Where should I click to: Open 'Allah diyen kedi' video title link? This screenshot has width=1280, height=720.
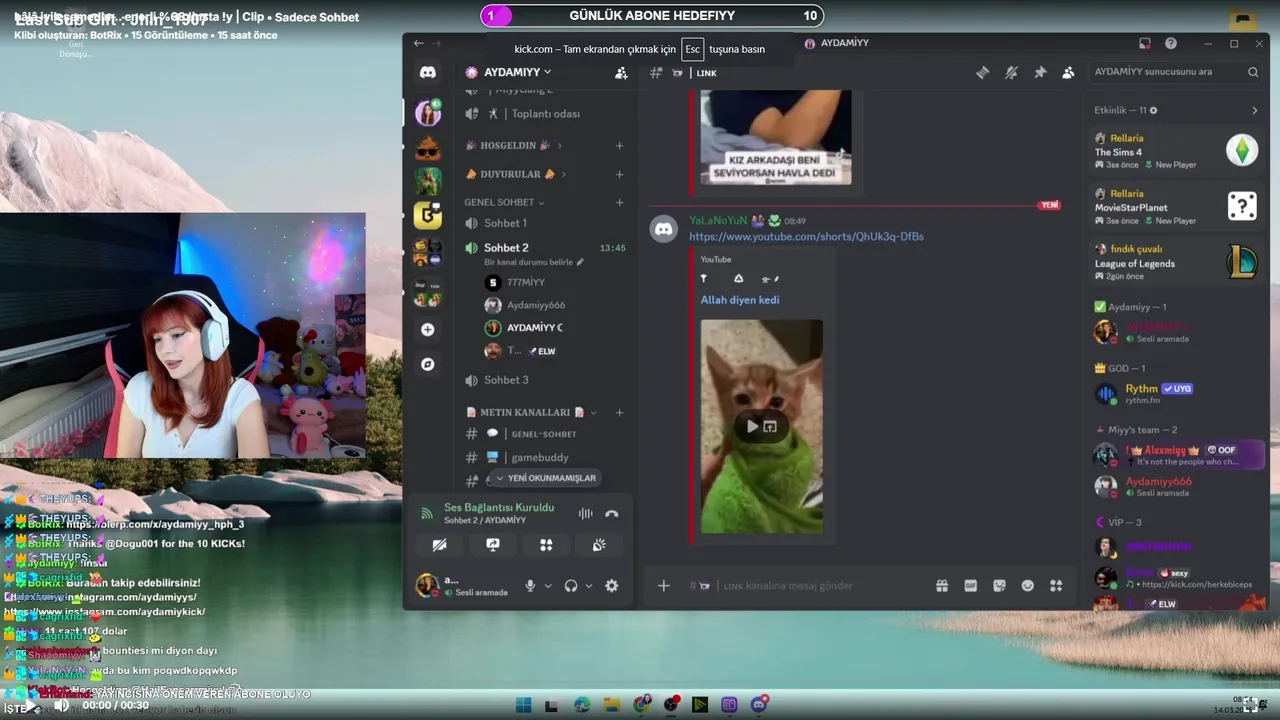pyautogui.click(x=740, y=300)
